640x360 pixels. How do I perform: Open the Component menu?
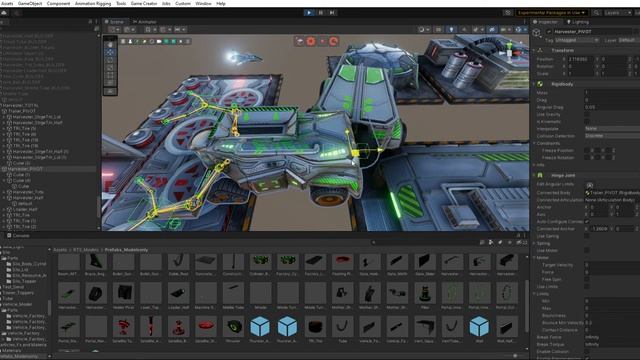pos(58,3)
